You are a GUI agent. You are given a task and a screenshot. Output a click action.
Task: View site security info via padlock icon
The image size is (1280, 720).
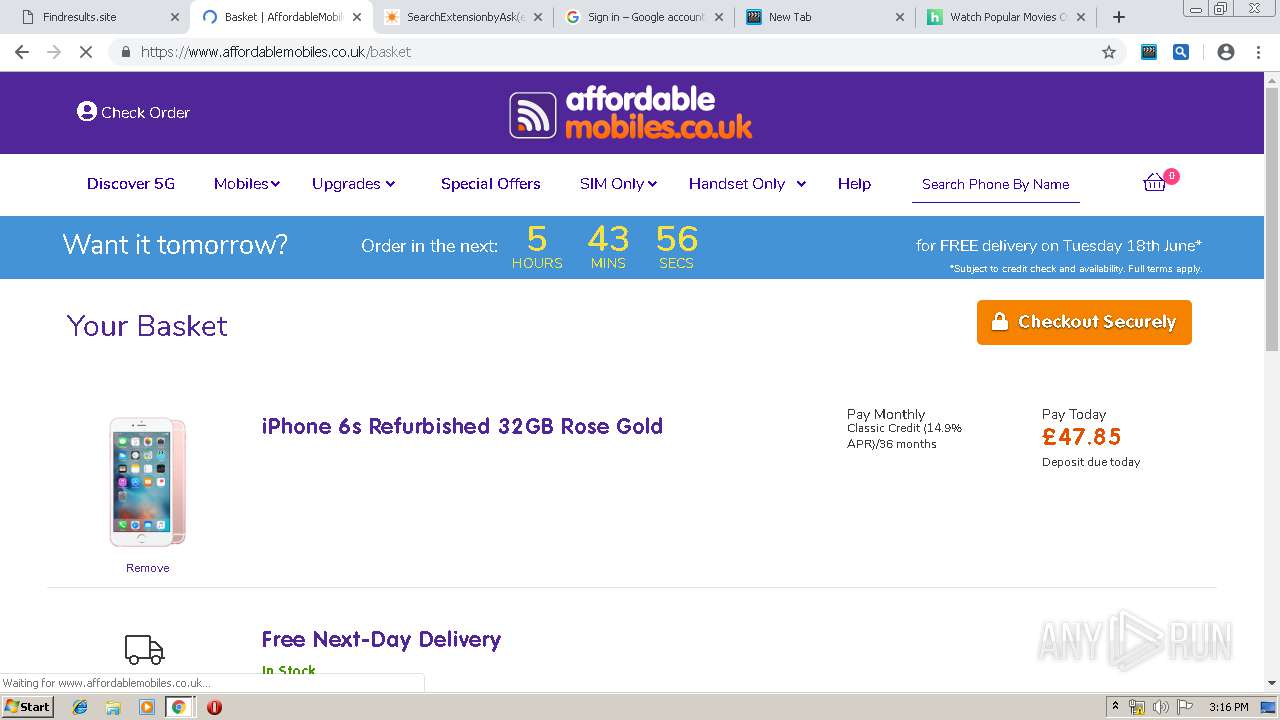[126, 52]
